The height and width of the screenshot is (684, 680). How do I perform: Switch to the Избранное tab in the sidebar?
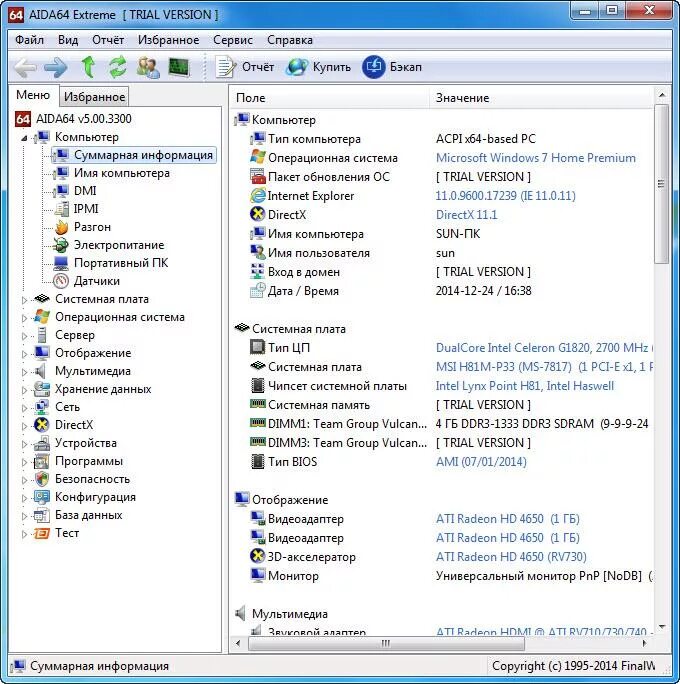(x=94, y=96)
